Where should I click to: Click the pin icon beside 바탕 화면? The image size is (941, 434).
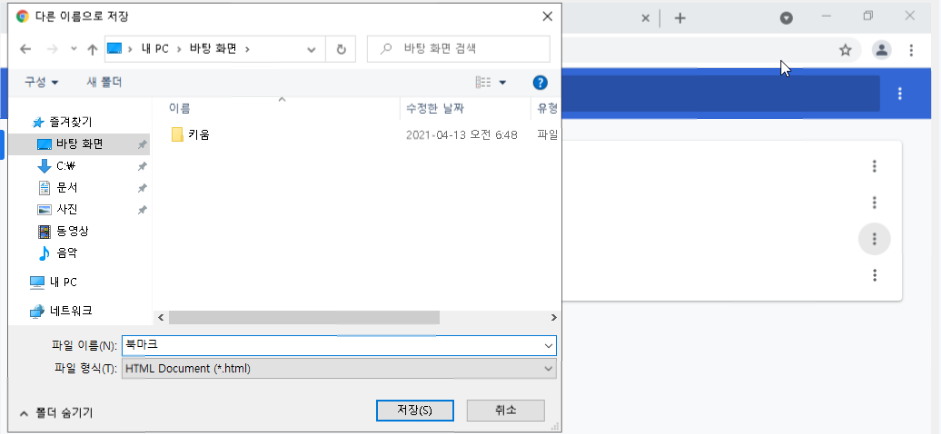[x=142, y=145]
